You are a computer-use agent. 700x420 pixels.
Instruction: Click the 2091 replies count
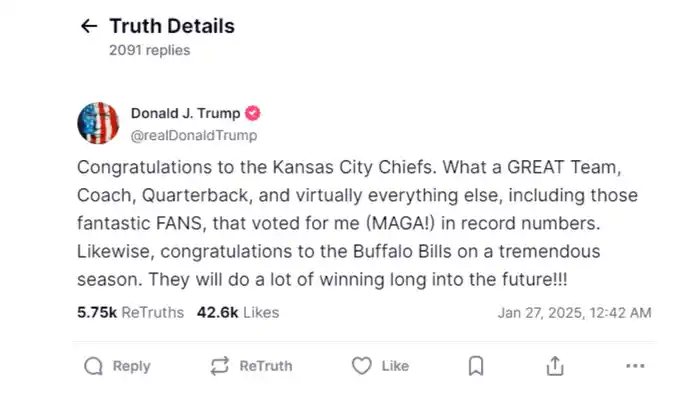pos(149,49)
